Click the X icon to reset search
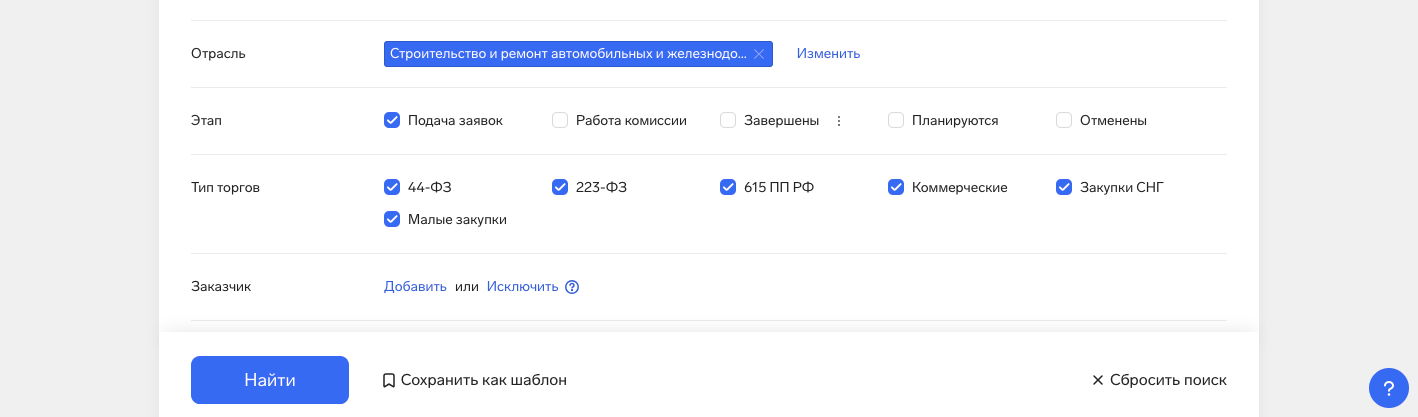 click(1097, 381)
